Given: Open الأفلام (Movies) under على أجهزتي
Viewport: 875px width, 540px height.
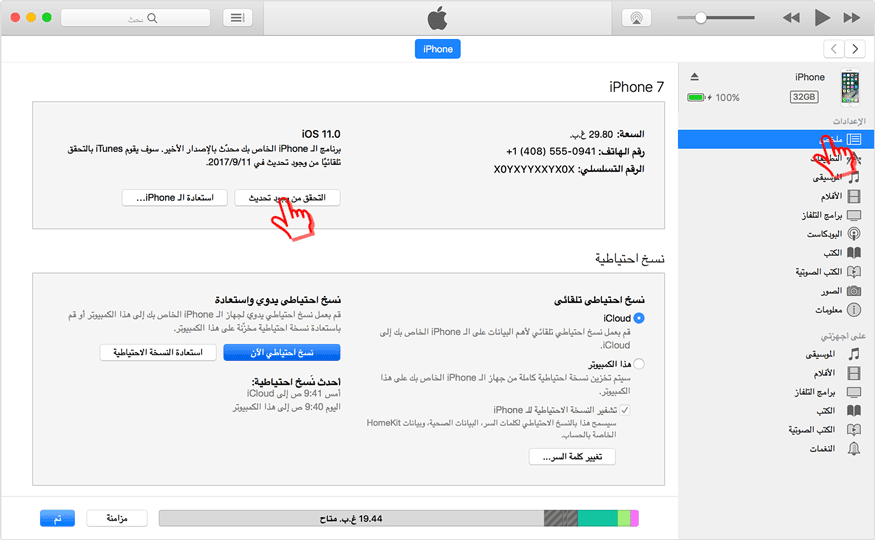Looking at the screenshot, I should pos(837,373).
